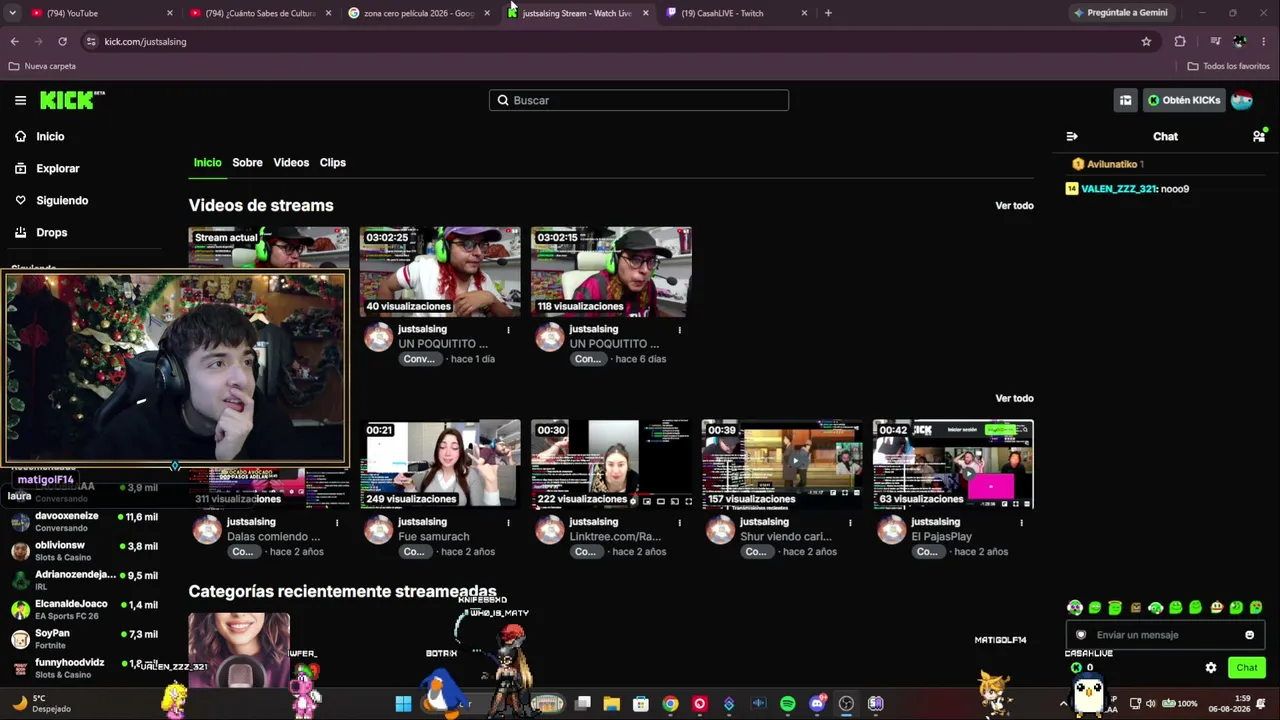
Task: Select the Inicio channel tab
Action: (x=207, y=162)
